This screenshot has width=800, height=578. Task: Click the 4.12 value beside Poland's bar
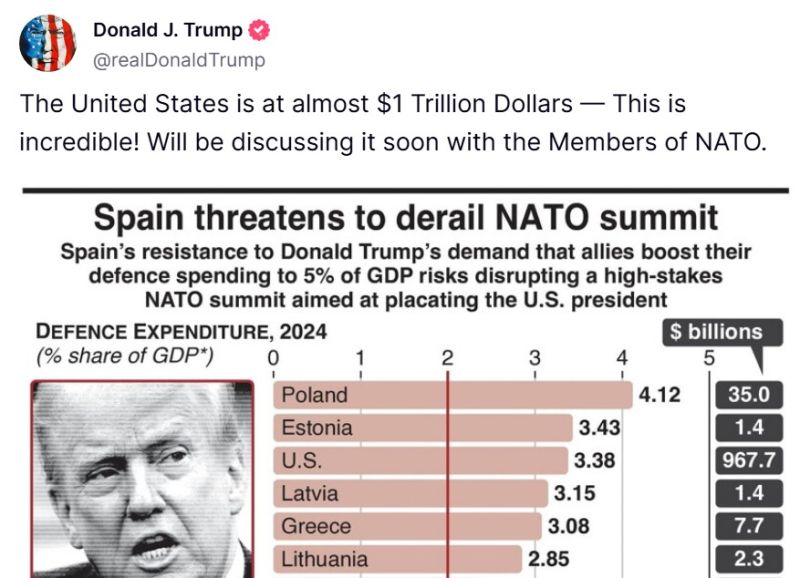pos(660,395)
